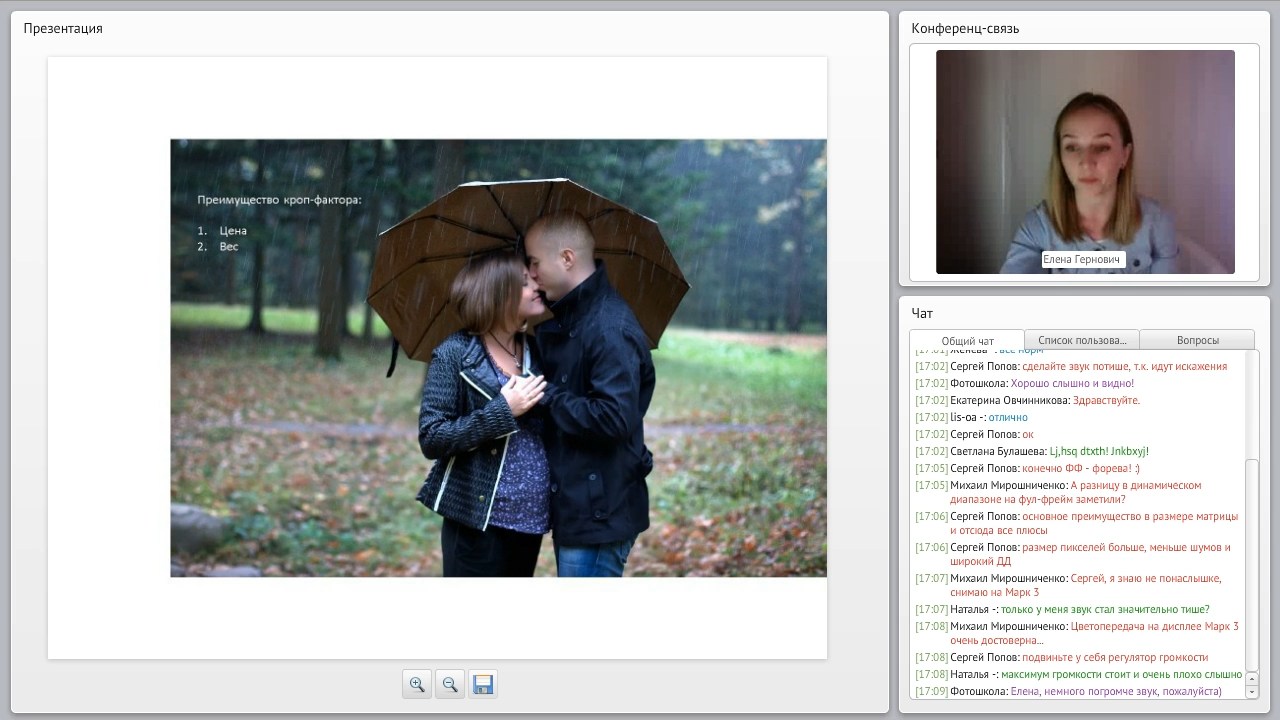Click the Елена Гернович video feed

(1085, 162)
